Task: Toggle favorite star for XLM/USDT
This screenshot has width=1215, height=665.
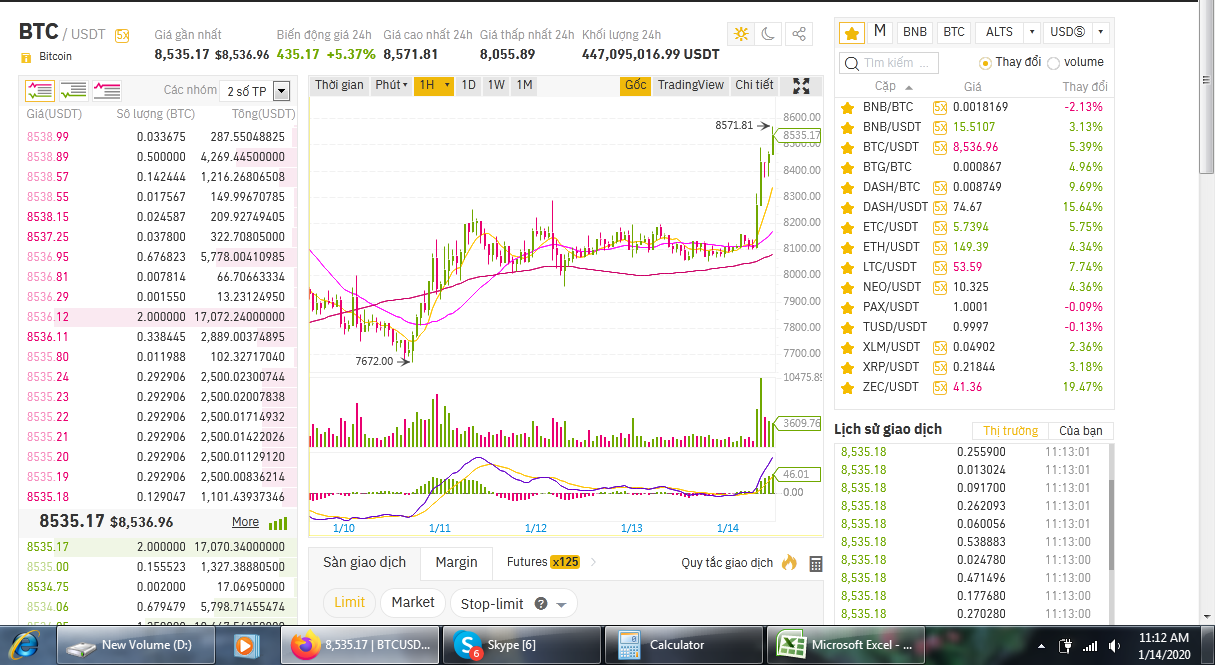Action: (849, 347)
